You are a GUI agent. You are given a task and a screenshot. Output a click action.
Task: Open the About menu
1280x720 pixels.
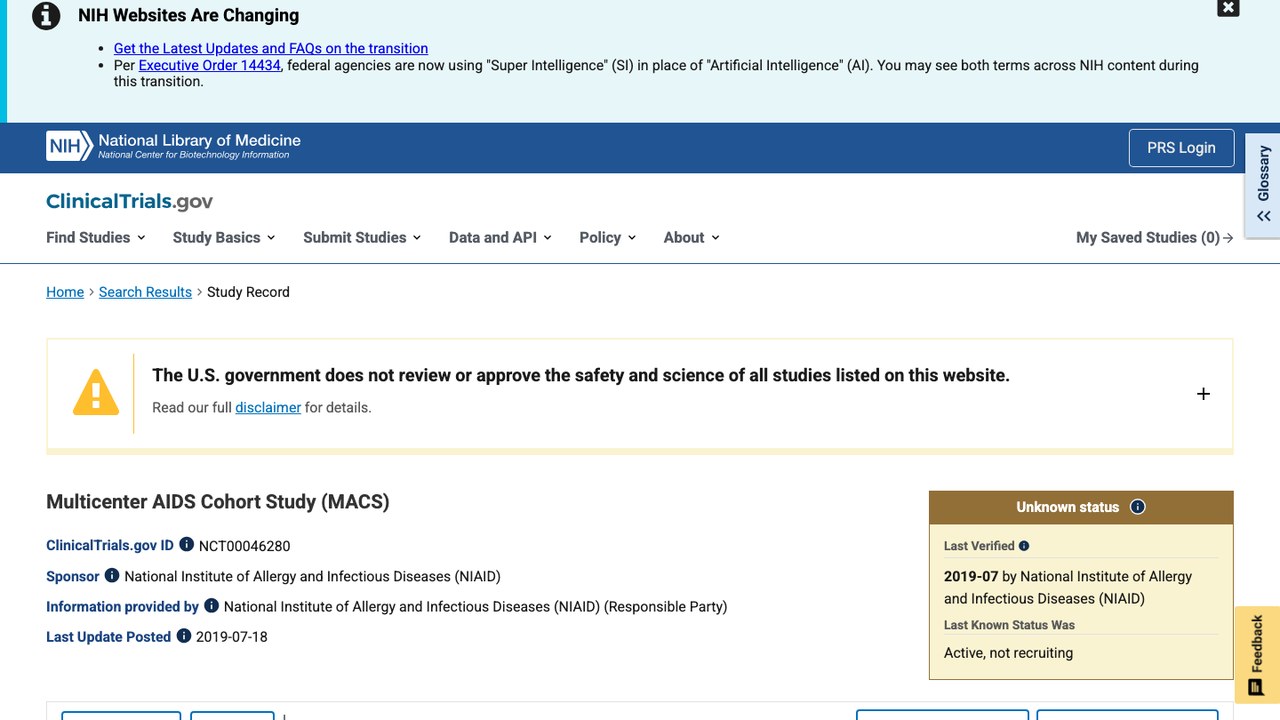[692, 237]
